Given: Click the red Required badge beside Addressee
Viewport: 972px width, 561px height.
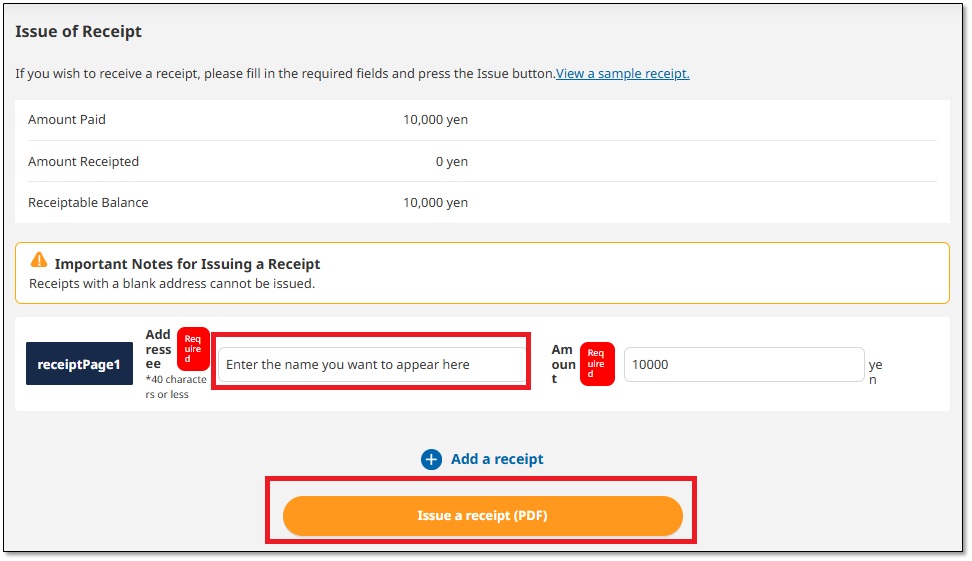Looking at the screenshot, I should pos(193,349).
